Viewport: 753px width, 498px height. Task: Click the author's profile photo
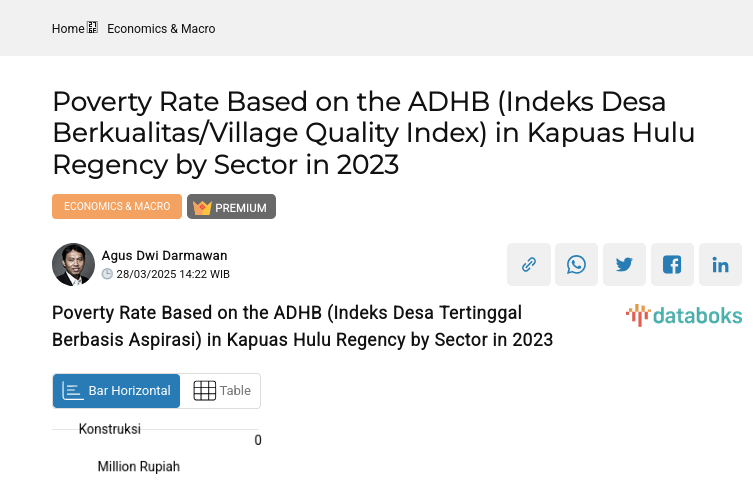pyautogui.click(x=73, y=265)
